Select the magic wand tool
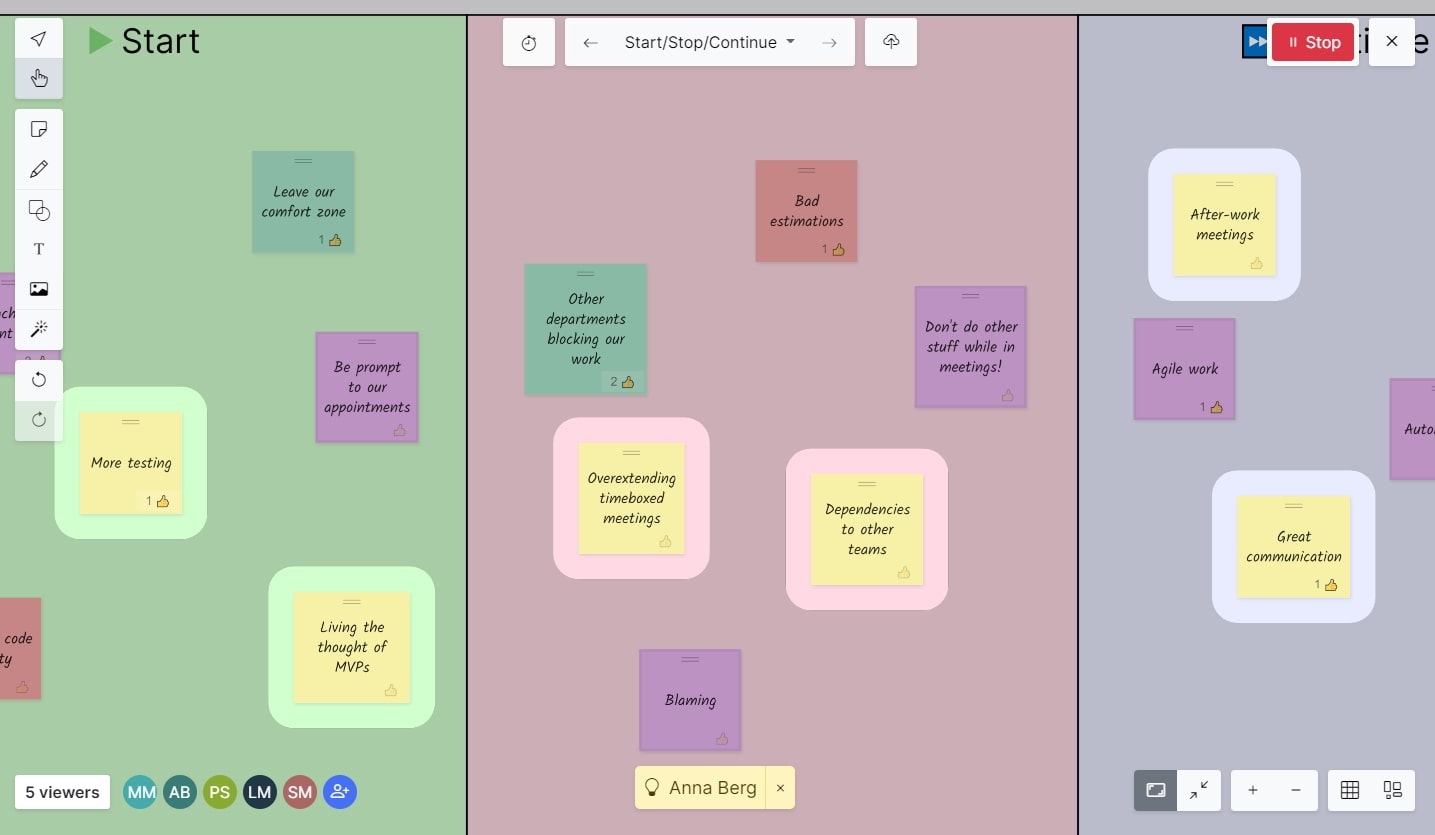 coord(38,329)
